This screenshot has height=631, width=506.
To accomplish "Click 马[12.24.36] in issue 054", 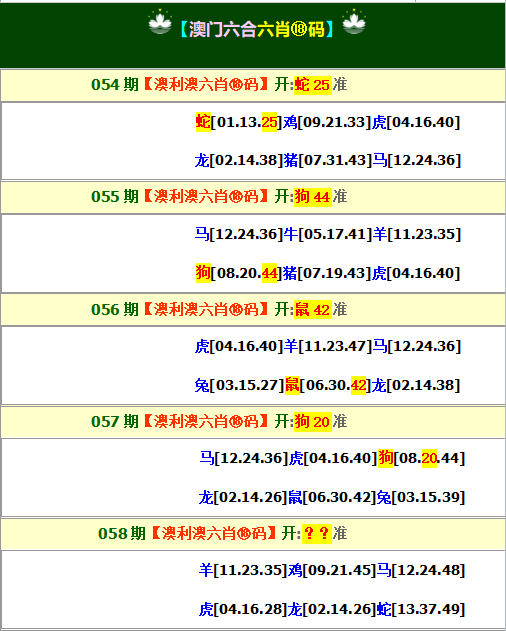I will pyautogui.click(x=417, y=160).
